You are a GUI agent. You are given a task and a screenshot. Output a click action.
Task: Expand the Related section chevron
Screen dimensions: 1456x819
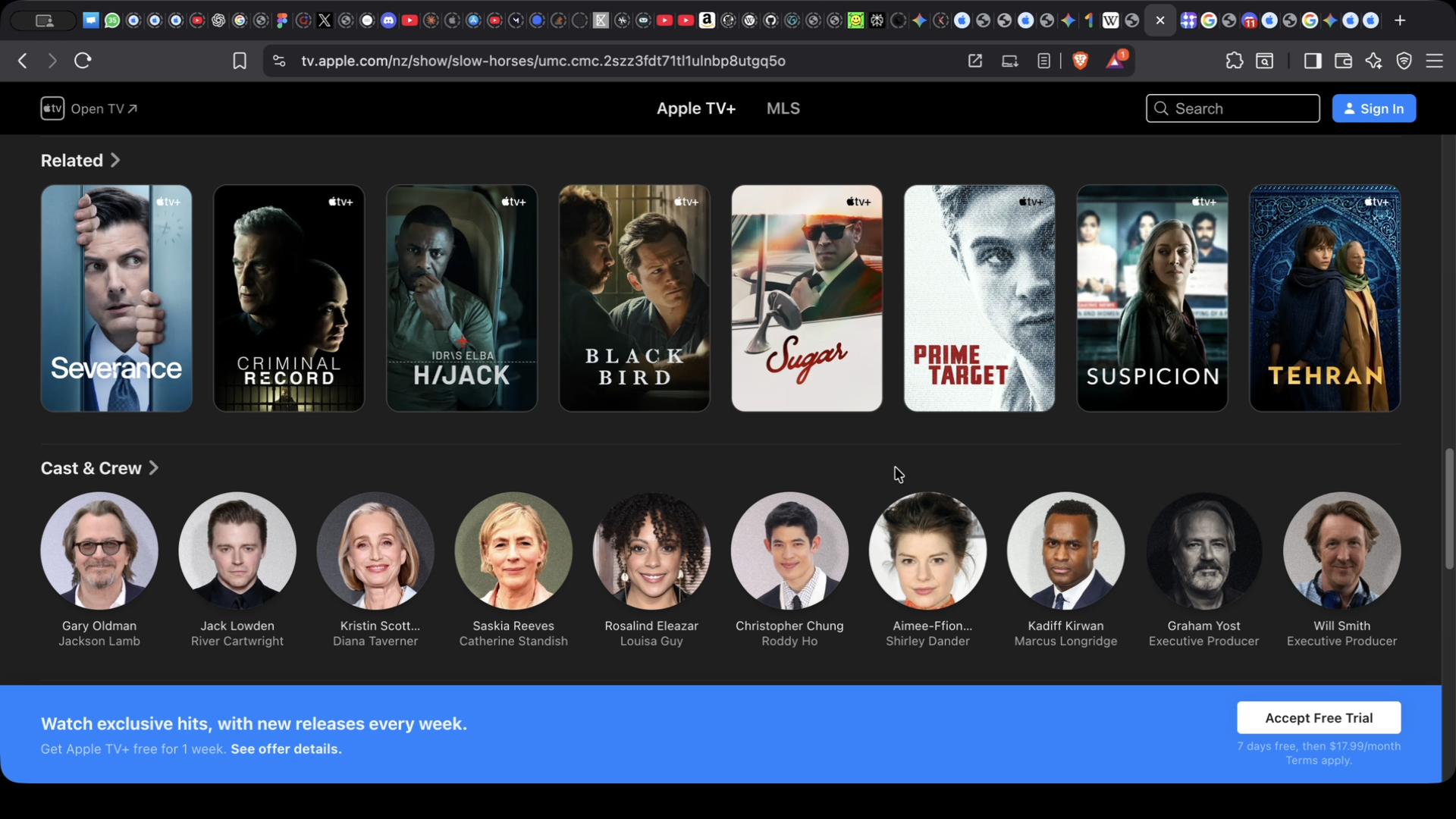(x=115, y=160)
